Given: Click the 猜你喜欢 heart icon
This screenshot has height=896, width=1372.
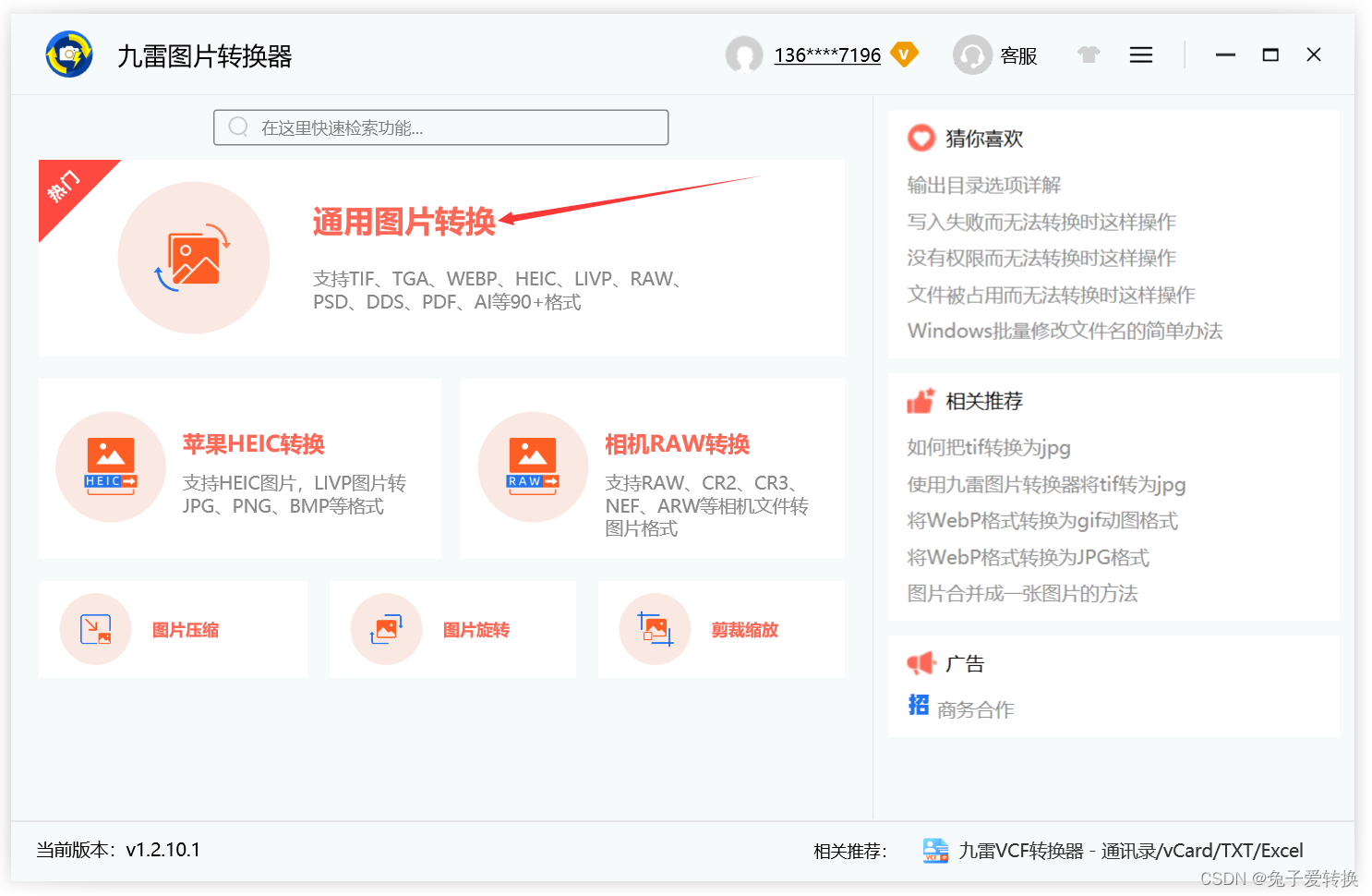Looking at the screenshot, I should point(921,139).
